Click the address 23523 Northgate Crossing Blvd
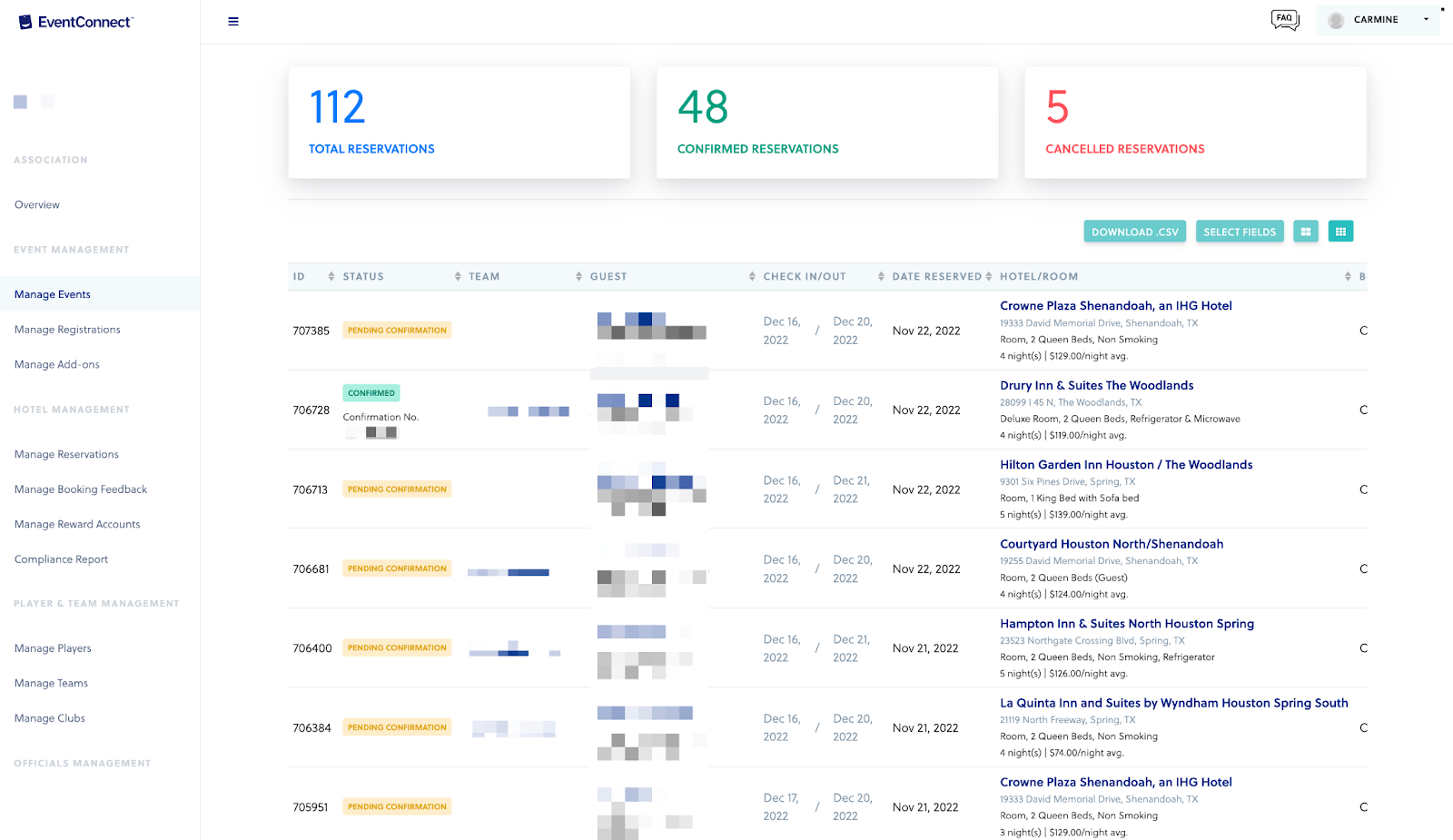The image size is (1453, 840). 1092,641
